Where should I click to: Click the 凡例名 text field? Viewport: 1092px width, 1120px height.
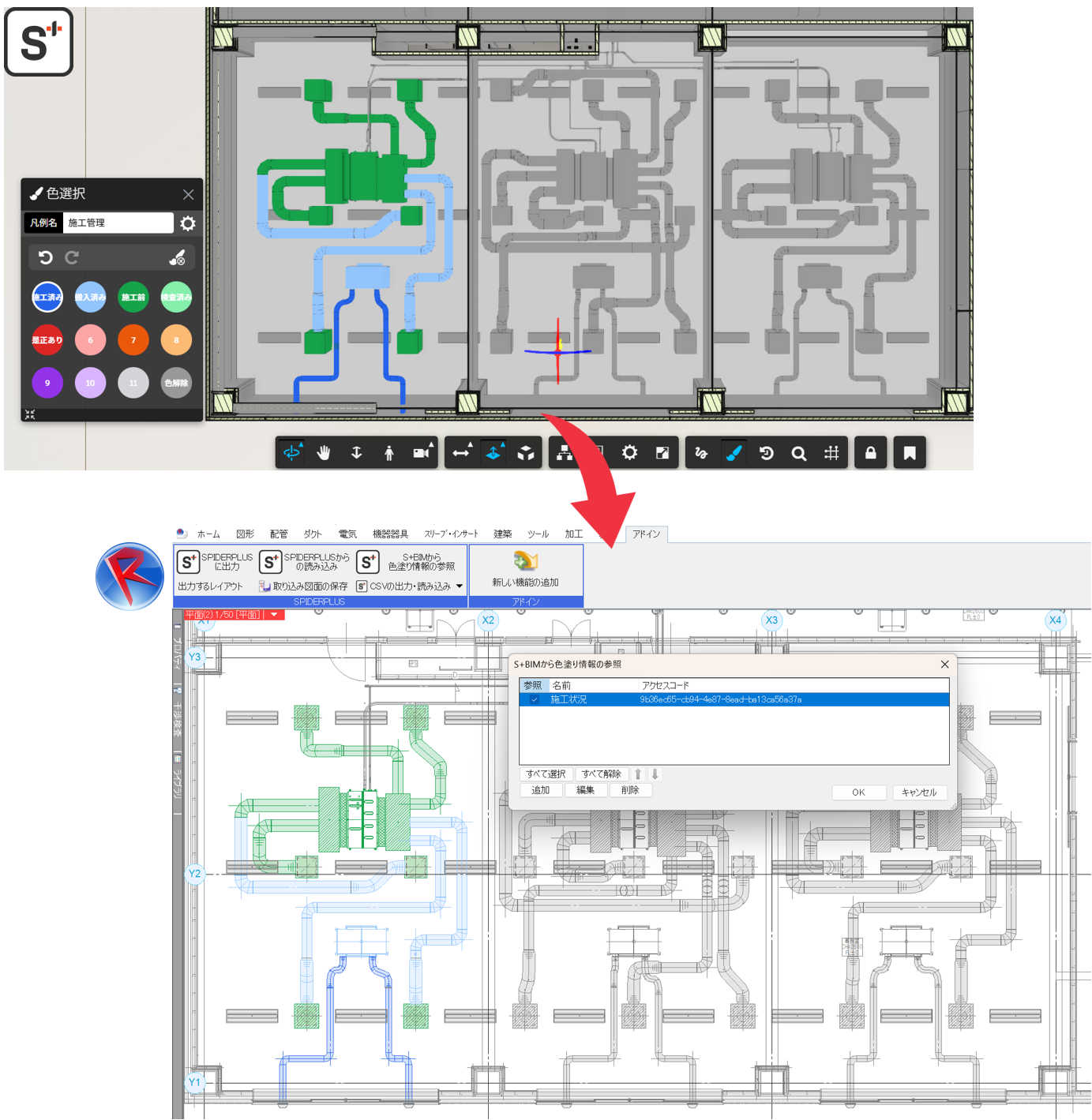tap(118, 223)
